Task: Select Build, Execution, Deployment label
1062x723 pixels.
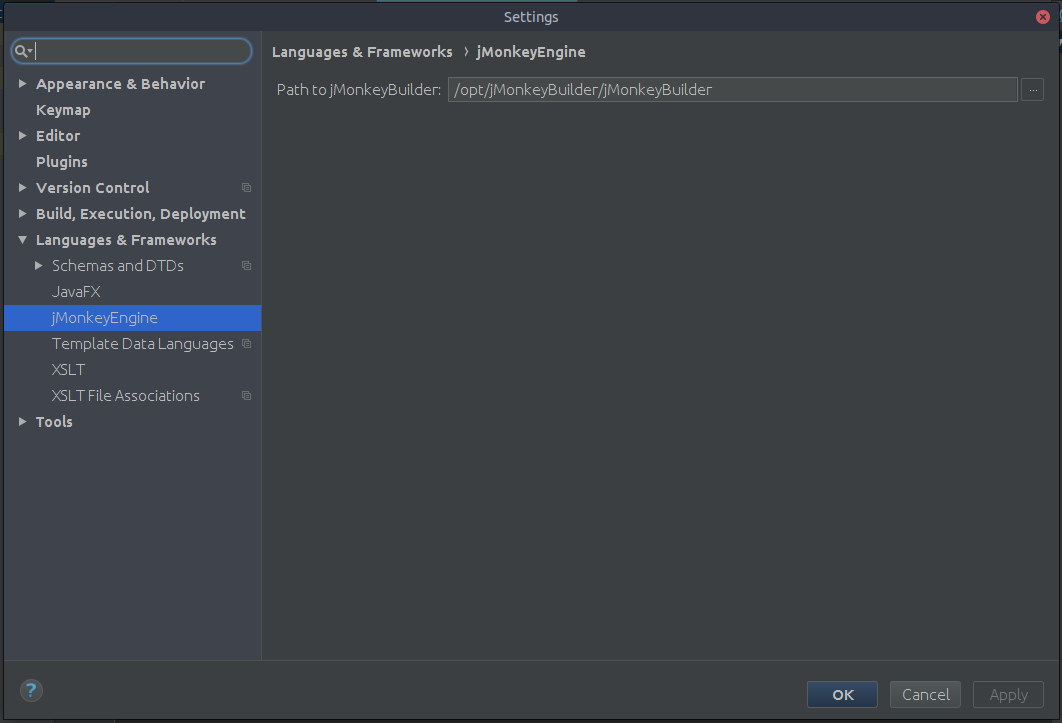Action: (140, 214)
